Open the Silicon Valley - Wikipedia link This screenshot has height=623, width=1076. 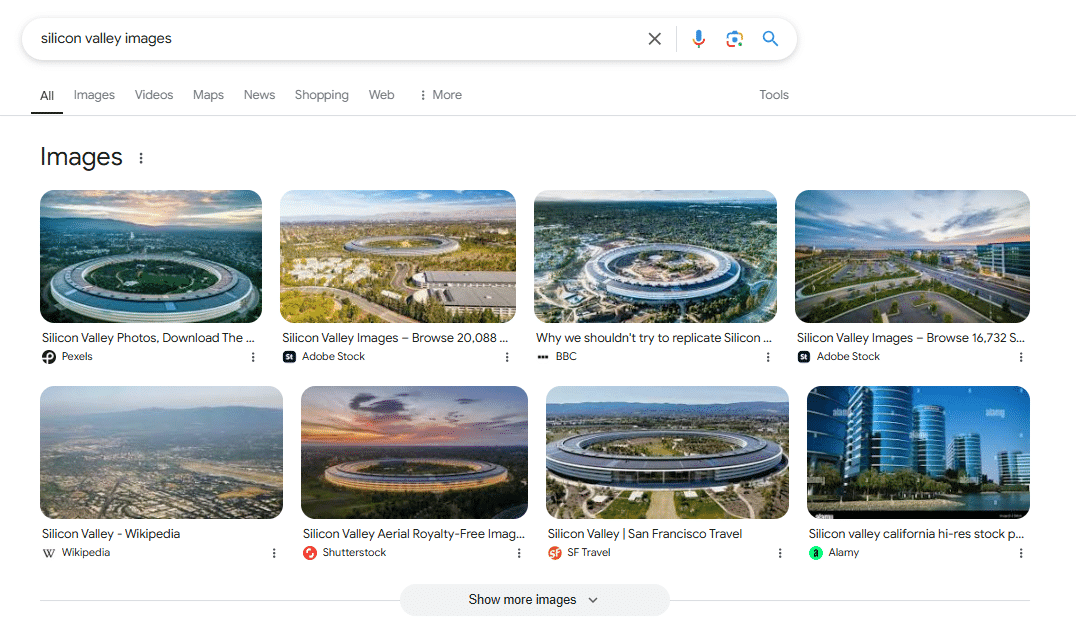tap(111, 534)
